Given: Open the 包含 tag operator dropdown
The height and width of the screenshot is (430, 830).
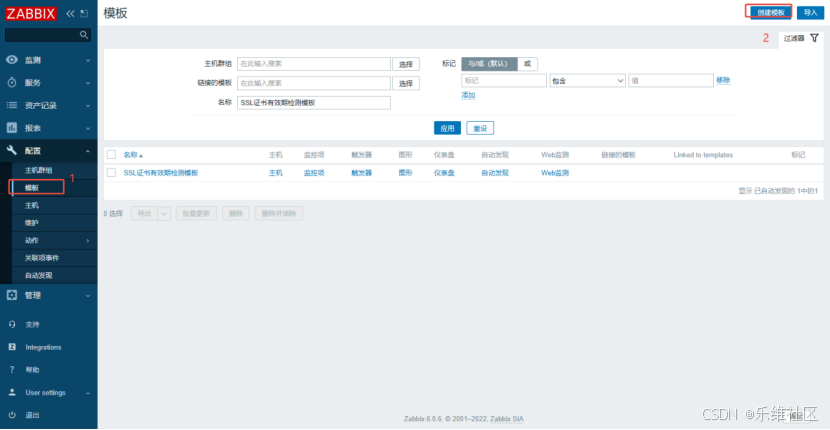Looking at the screenshot, I should (588, 81).
